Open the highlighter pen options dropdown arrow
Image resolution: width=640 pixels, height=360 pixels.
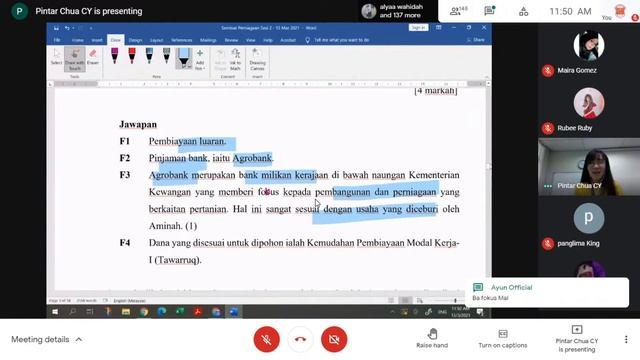pos(189,66)
